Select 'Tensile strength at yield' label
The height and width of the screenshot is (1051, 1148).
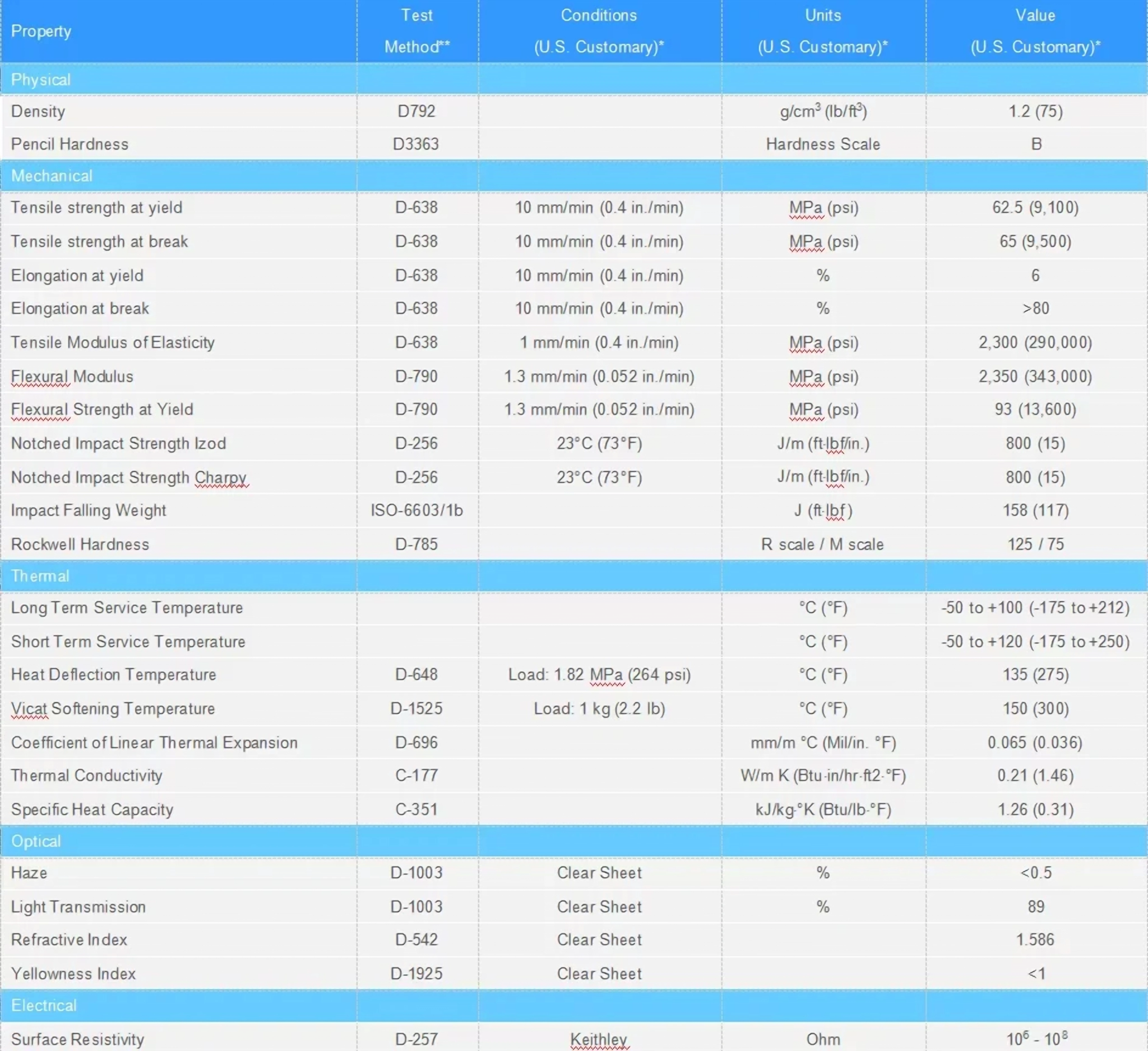coord(97,208)
